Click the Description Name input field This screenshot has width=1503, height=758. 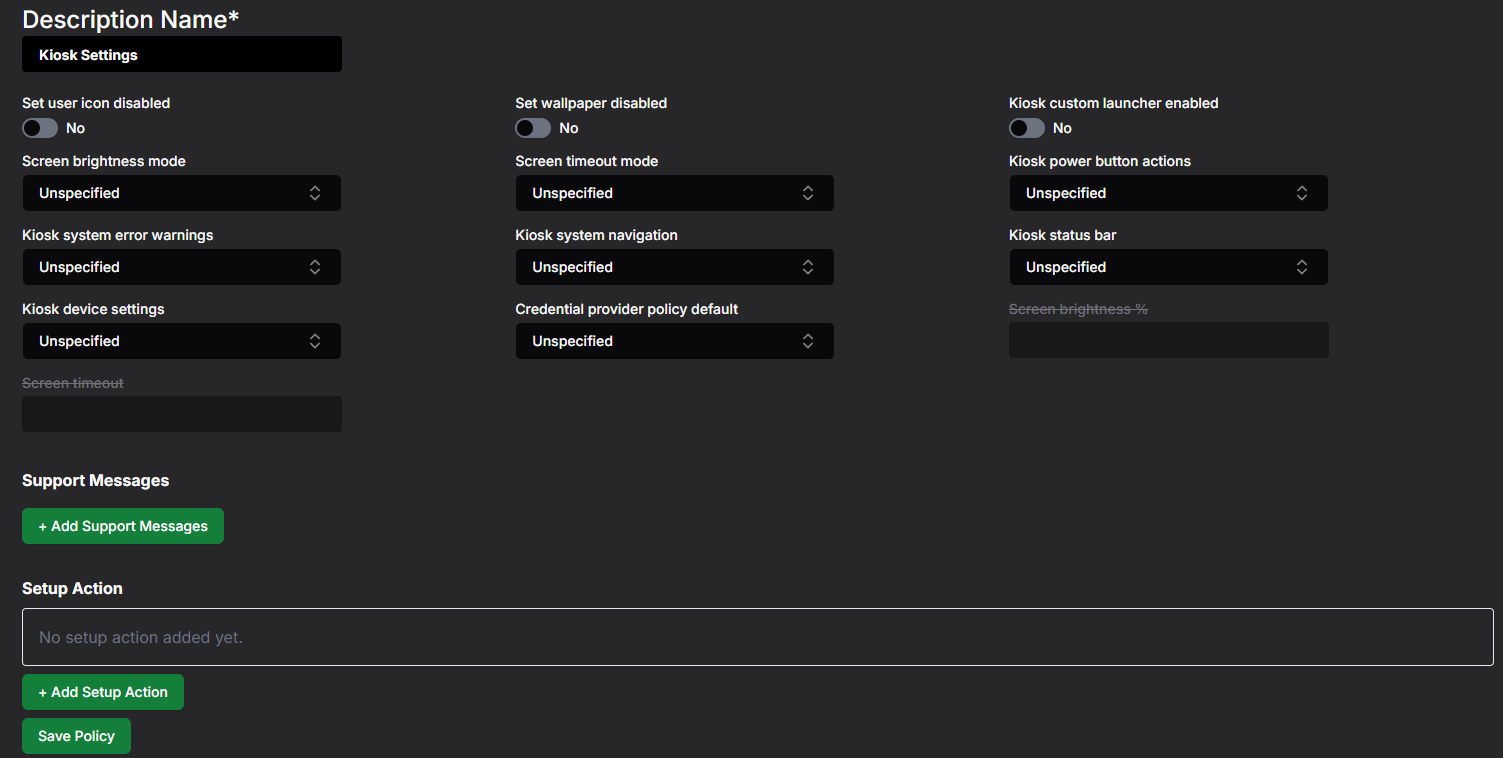(x=182, y=54)
